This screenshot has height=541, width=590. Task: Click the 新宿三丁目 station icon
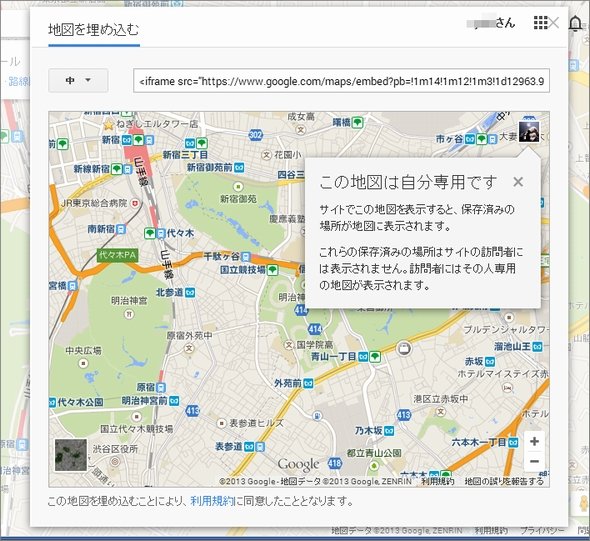[x=190, y=143]
